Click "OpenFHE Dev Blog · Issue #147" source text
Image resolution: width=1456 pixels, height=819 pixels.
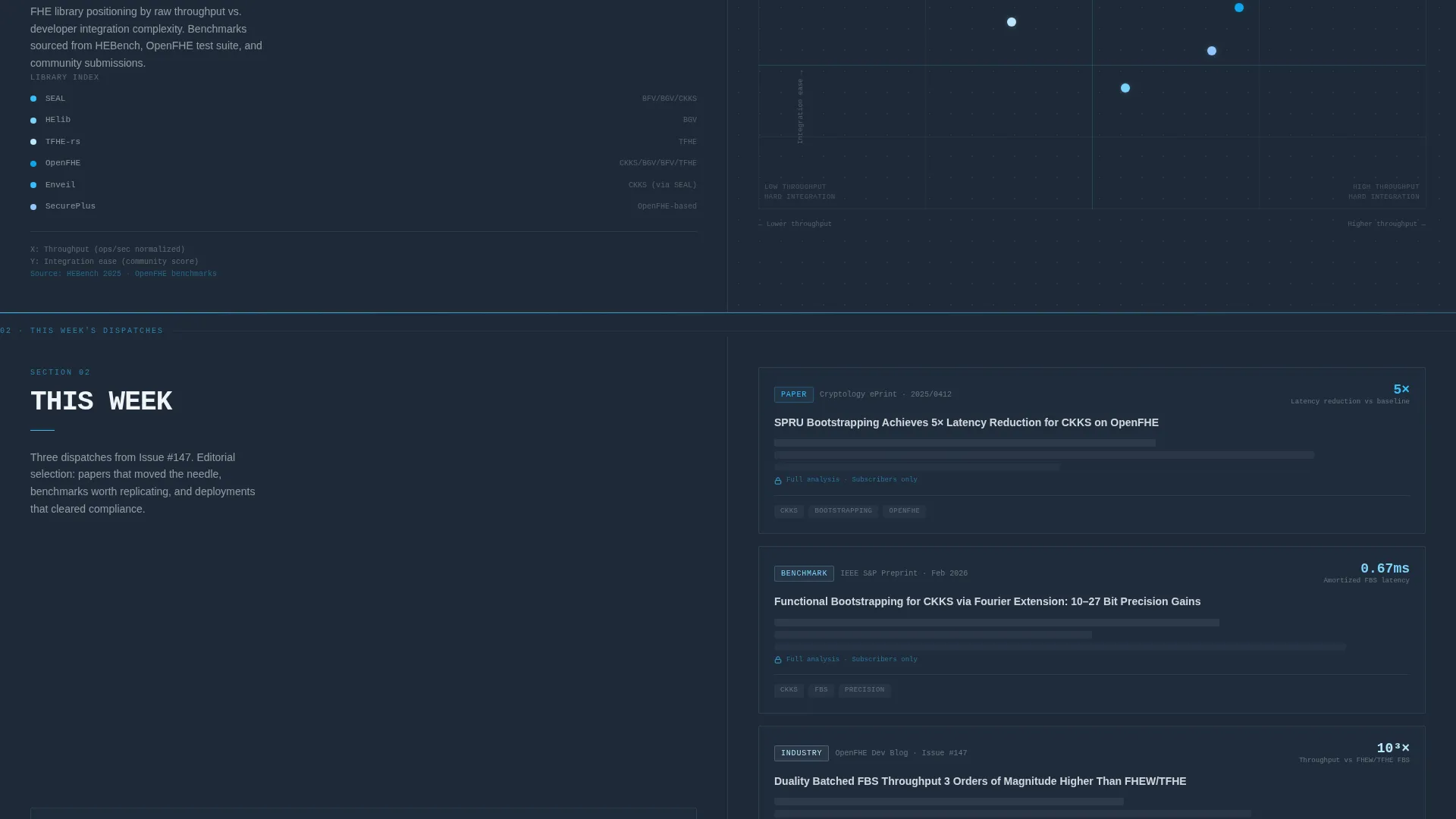click(901, 753)
